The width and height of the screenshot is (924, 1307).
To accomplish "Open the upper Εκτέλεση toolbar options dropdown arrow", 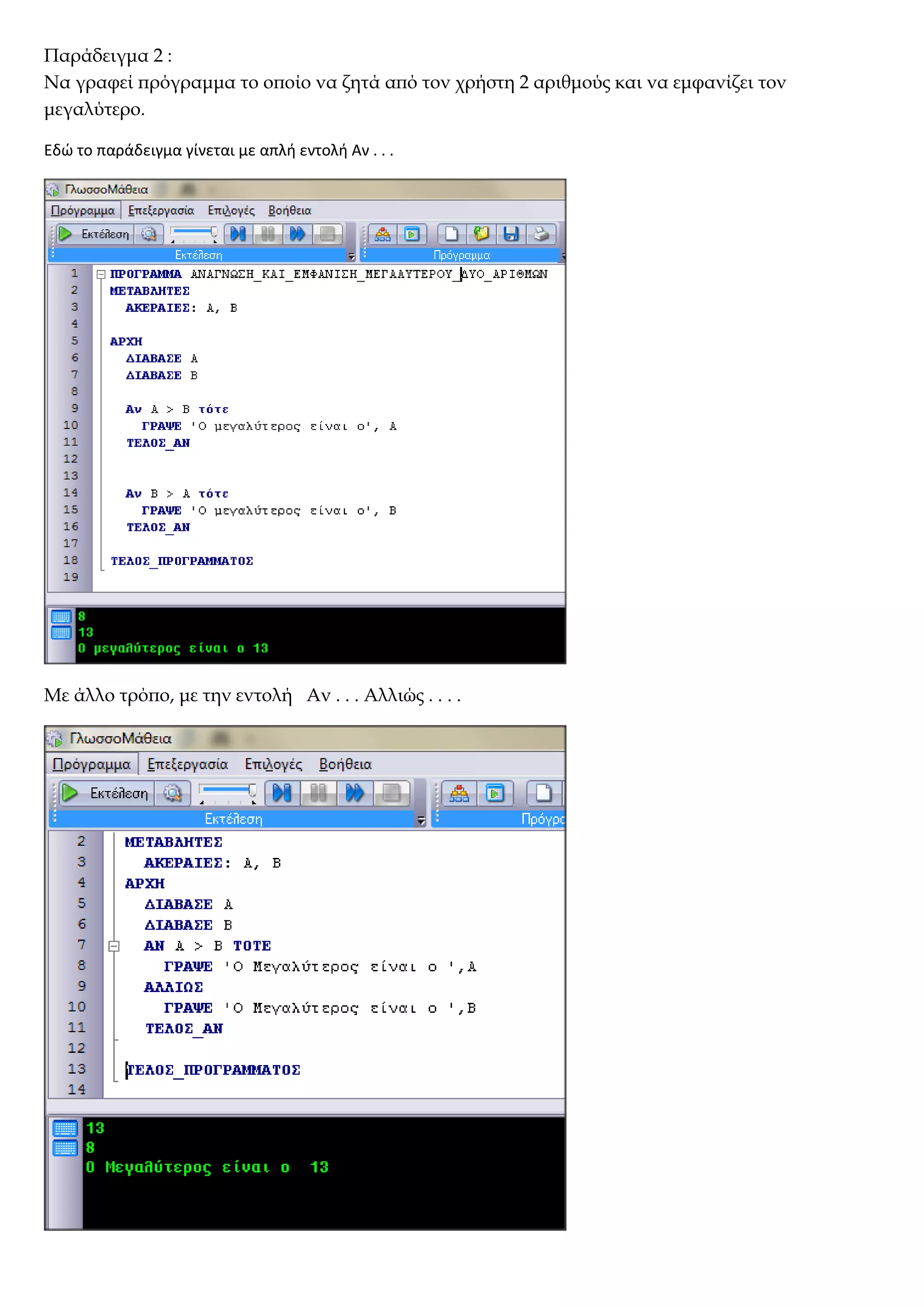I will [351, 256].
